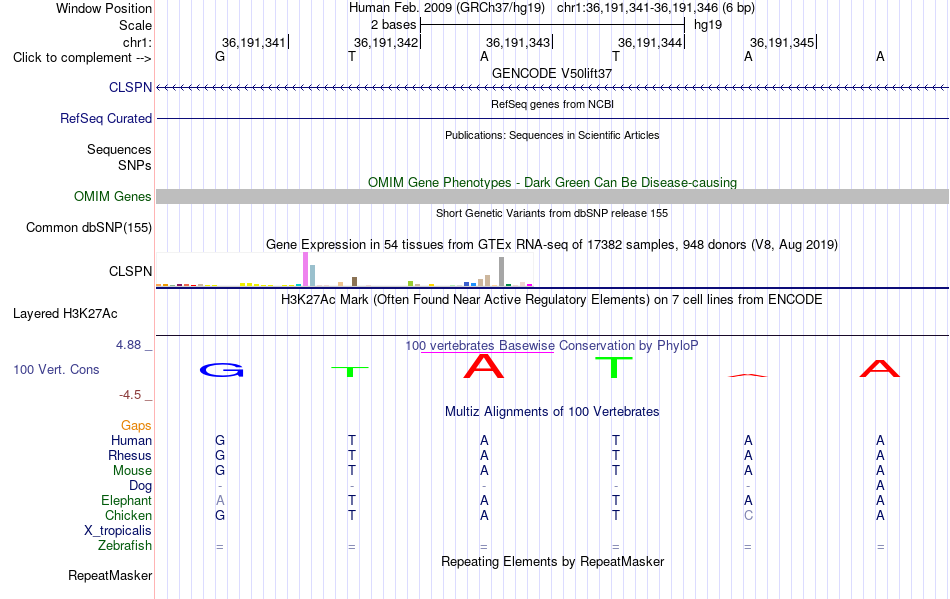Click the CLSPN GENCODE track label
This screenshot has width=950, height=599.
click(130, 87)
